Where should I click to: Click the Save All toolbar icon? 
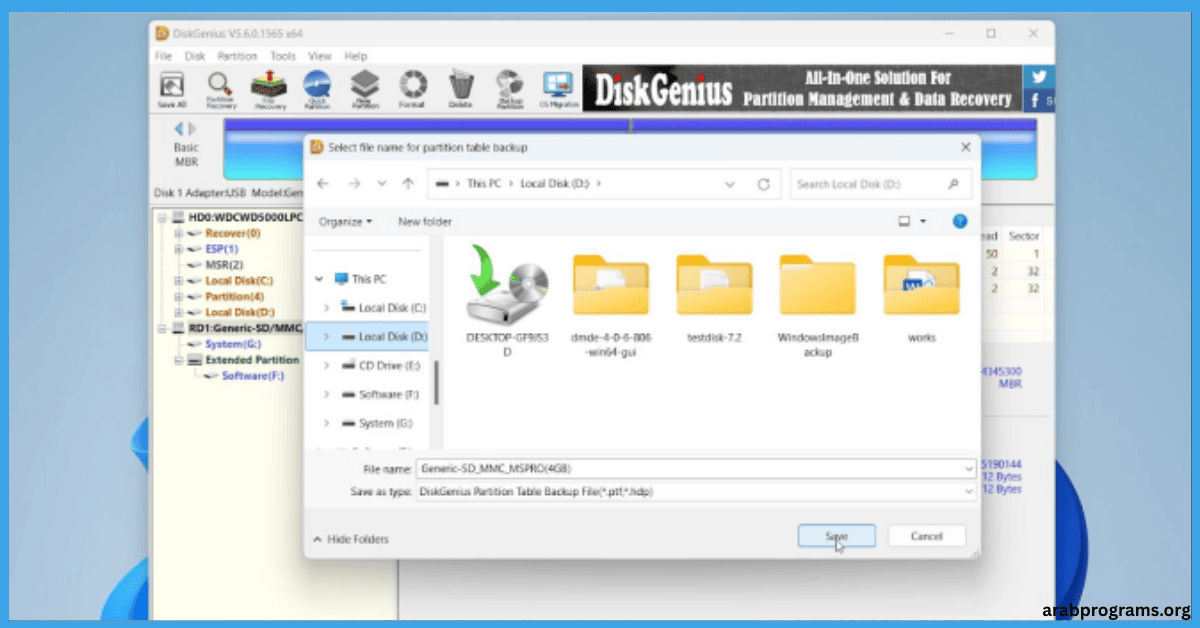(x=172, y=89)
